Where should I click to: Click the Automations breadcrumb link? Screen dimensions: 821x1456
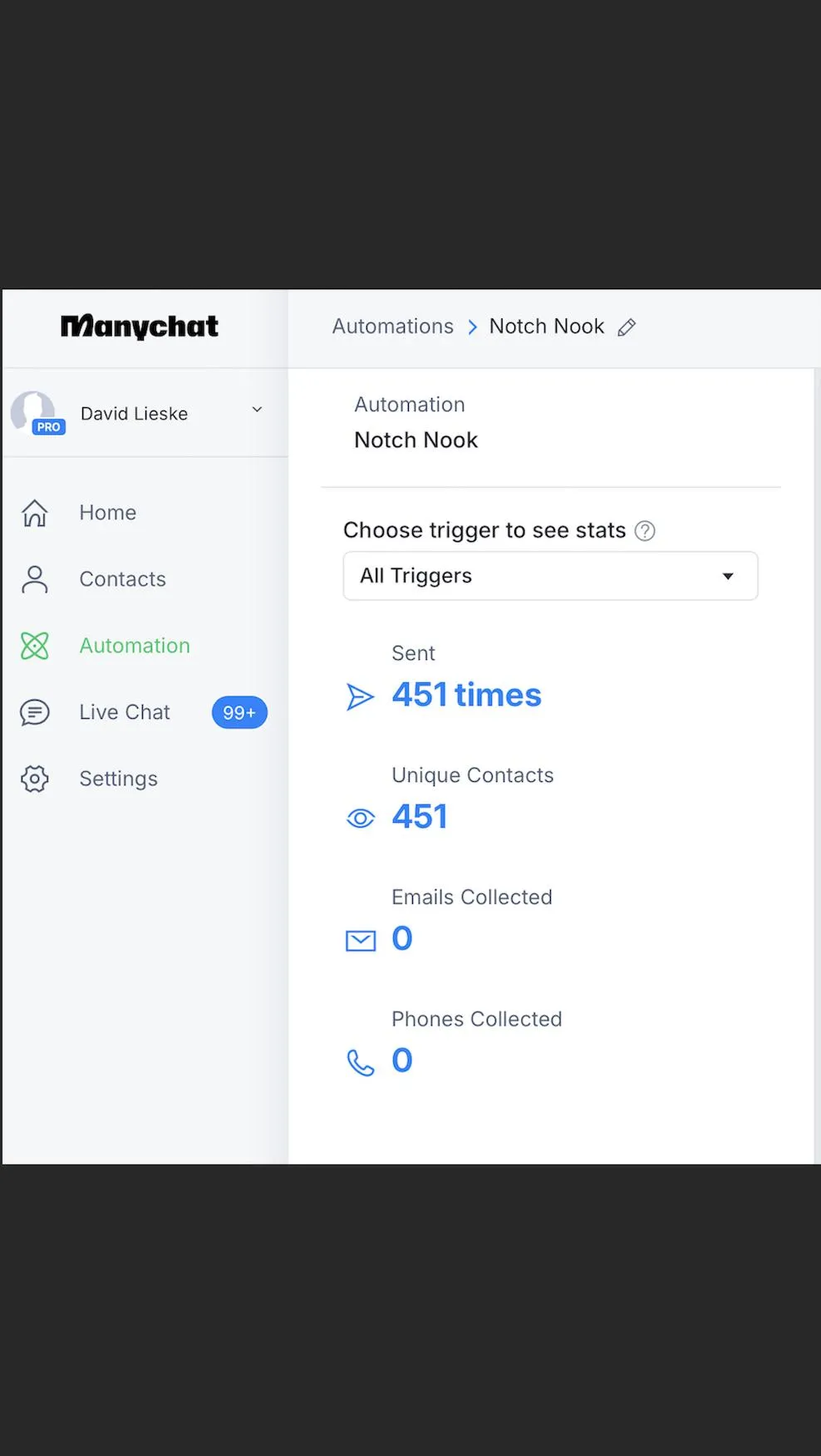(x=393, y=327)
